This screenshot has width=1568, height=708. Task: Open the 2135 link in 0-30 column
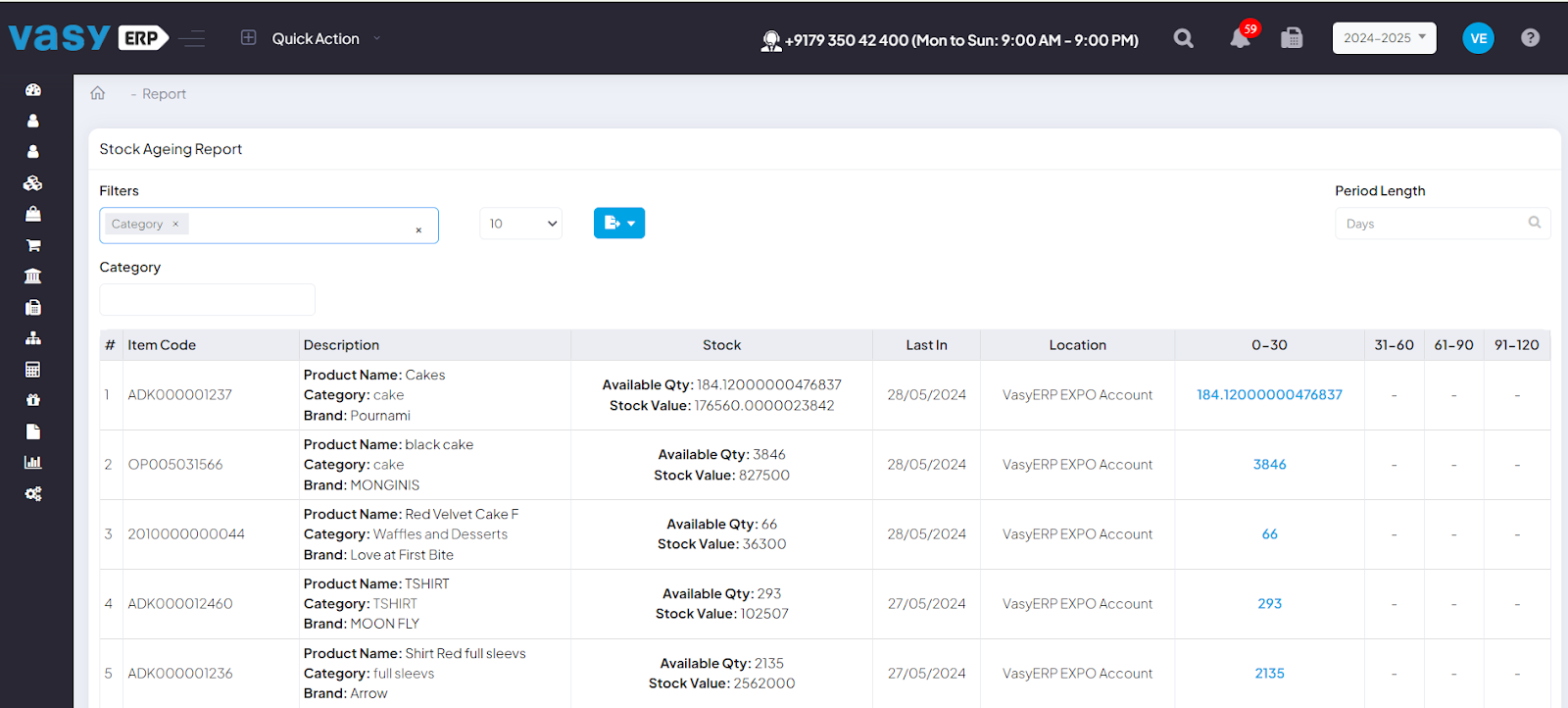(x=1269, y=673)
